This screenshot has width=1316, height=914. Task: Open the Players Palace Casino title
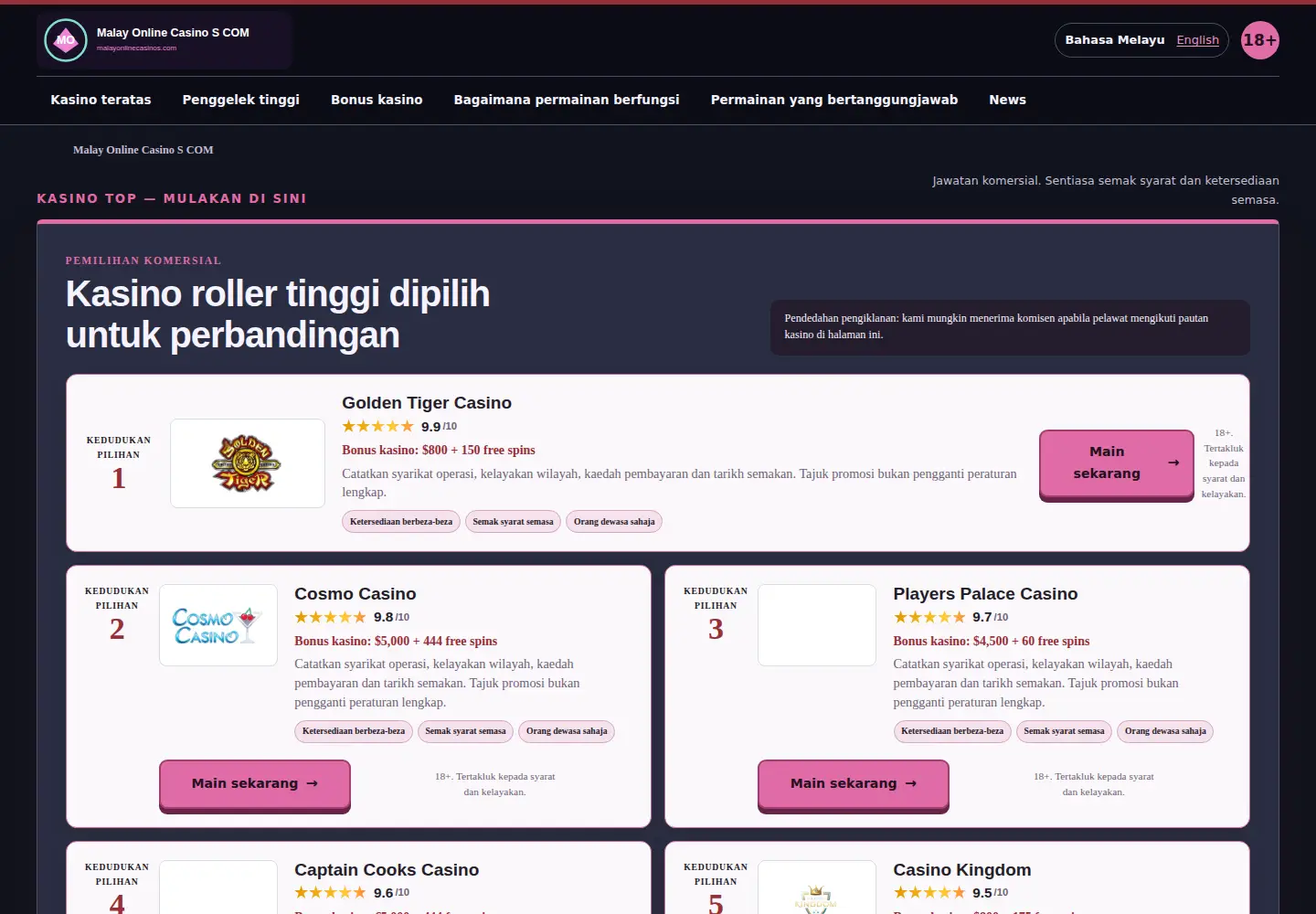pyautogui.click(x=985, y=594)
